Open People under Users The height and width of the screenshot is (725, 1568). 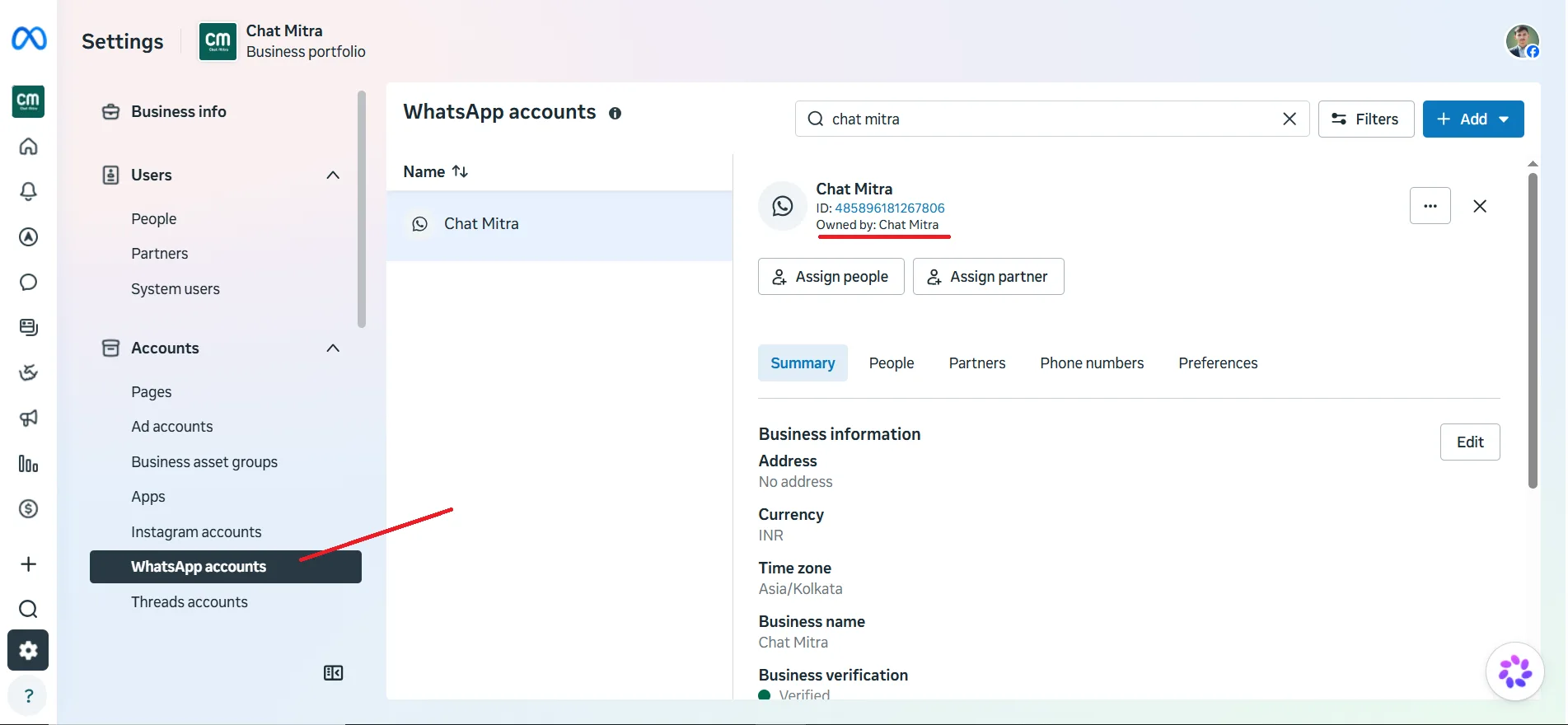click(x=154, y=218)
